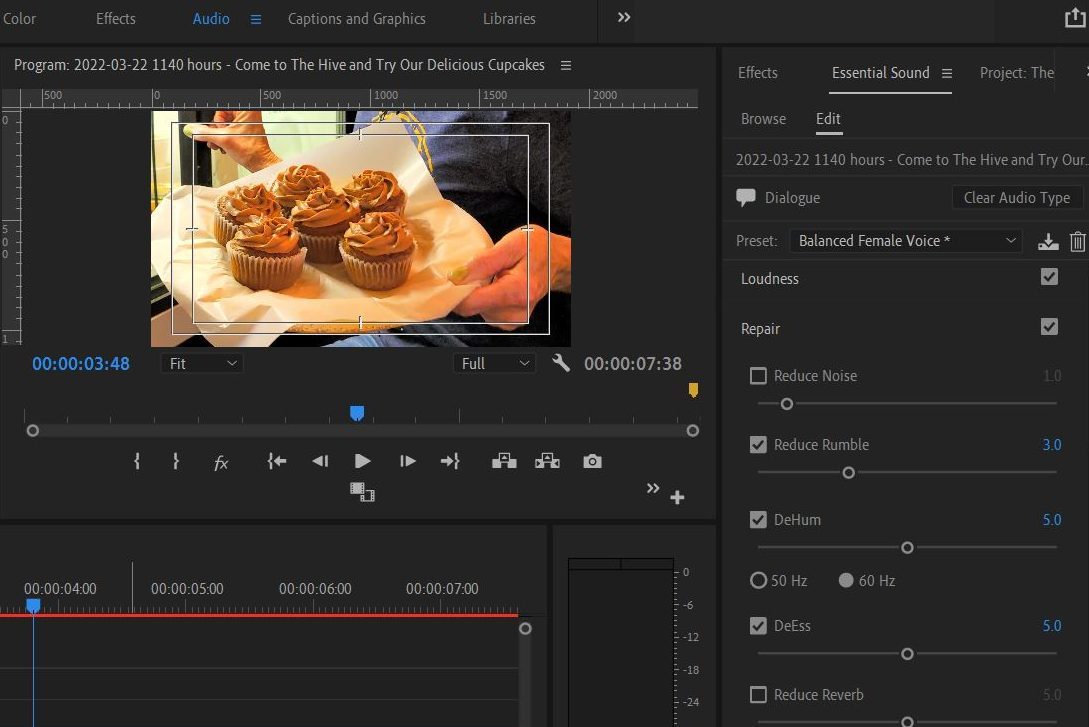Enable the Reduce Noise checkbox
The height and width of the screenshot is (727, 1089).
[758, 376]
